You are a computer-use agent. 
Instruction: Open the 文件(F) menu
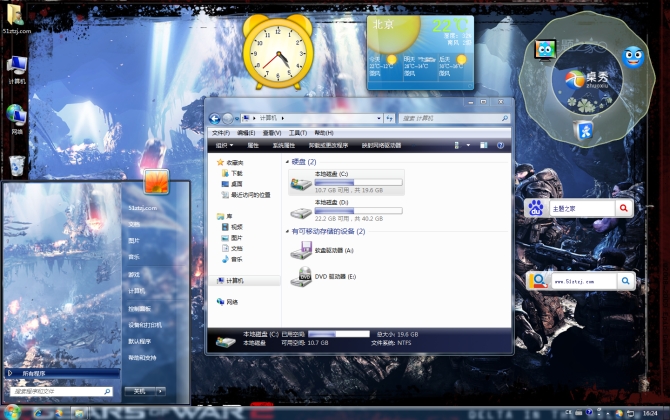click(221, 133)
